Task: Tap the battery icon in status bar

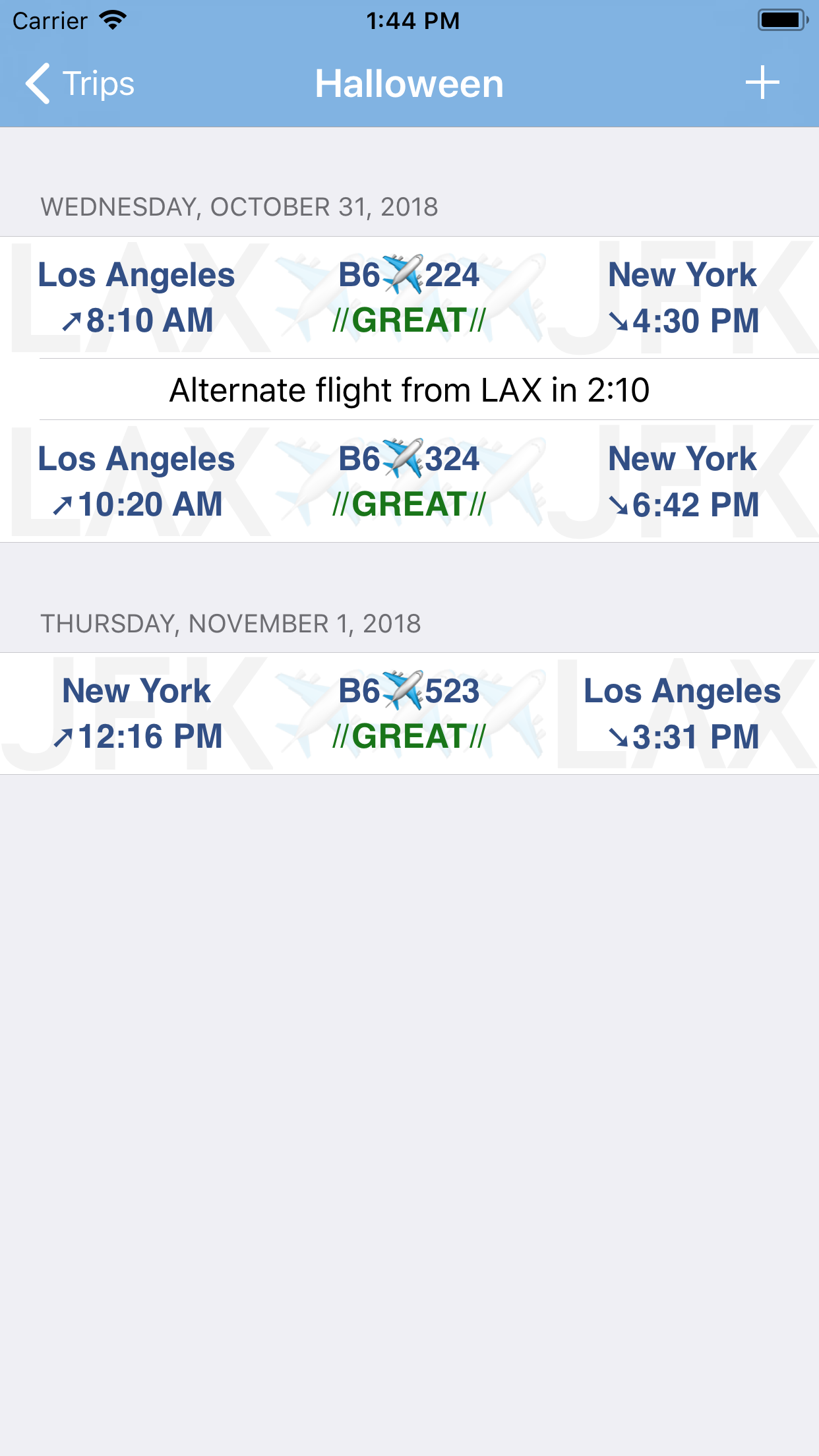Action: [x=782, y=20]
